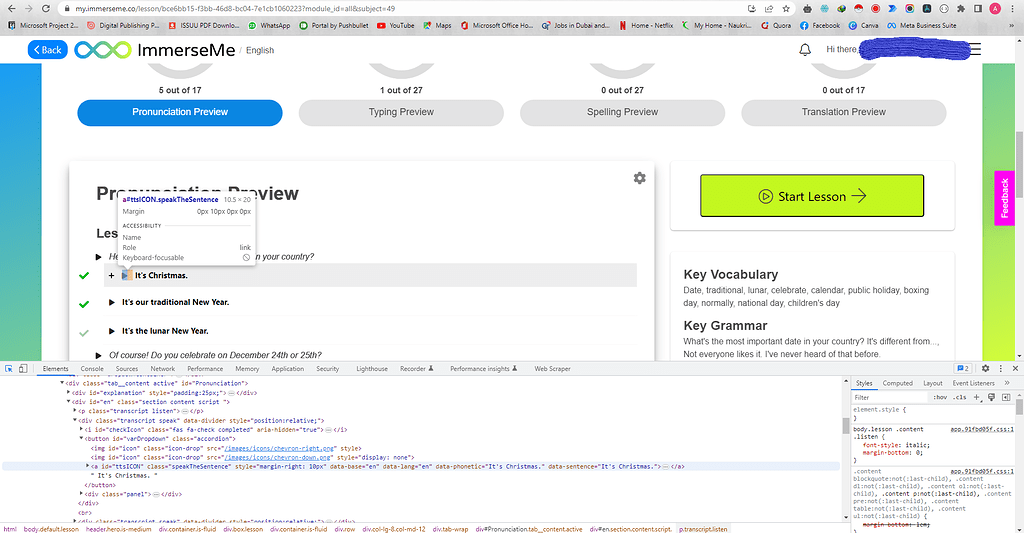
Task: Open DevTools settings gear icon
Action: coord(985,369)
